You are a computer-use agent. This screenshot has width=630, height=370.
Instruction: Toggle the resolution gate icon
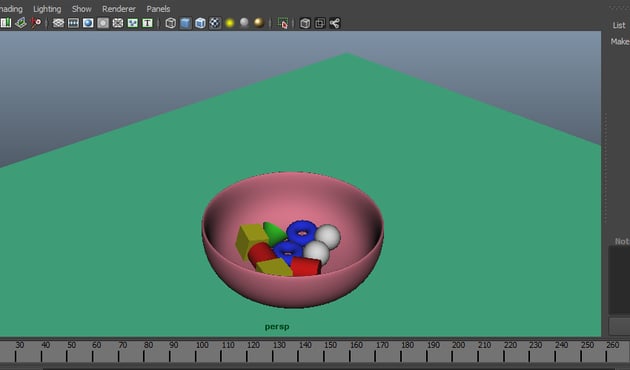tap(88, 23)
